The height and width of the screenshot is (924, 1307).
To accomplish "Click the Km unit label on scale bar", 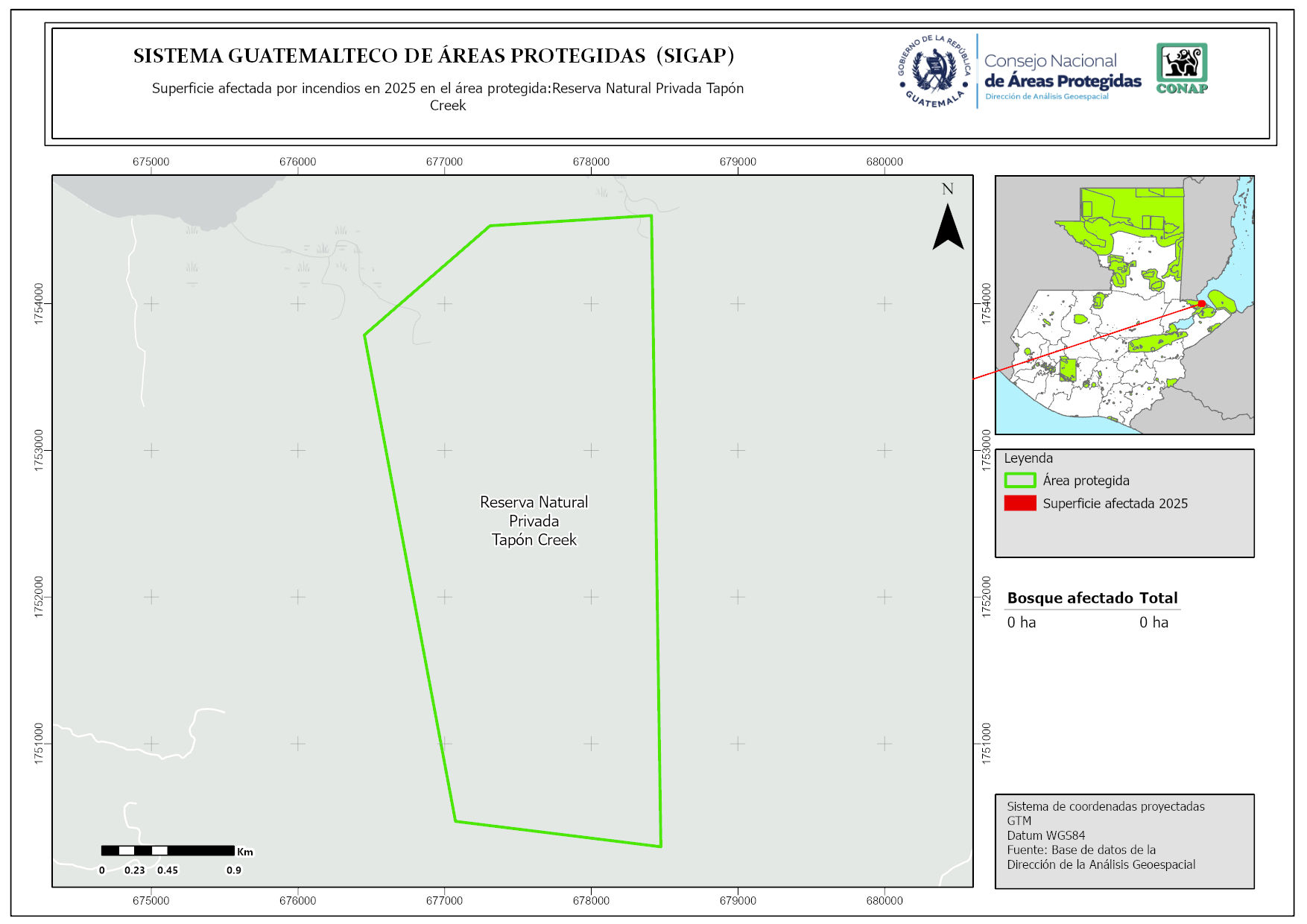I will coord(245,852).
